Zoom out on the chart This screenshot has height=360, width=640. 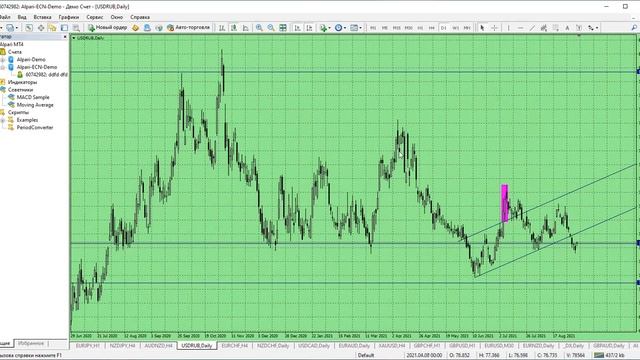click(271, 28)
